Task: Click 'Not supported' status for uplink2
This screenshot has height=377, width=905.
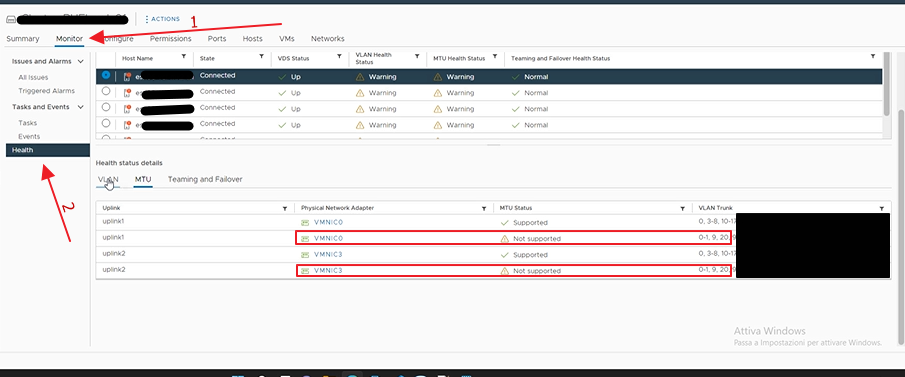Action: coord(537,271)
